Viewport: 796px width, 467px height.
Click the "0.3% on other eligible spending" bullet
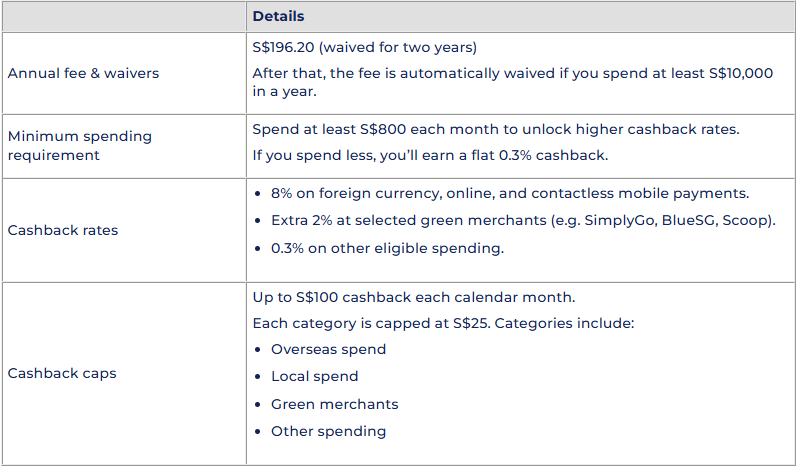(x=388, y=247)
